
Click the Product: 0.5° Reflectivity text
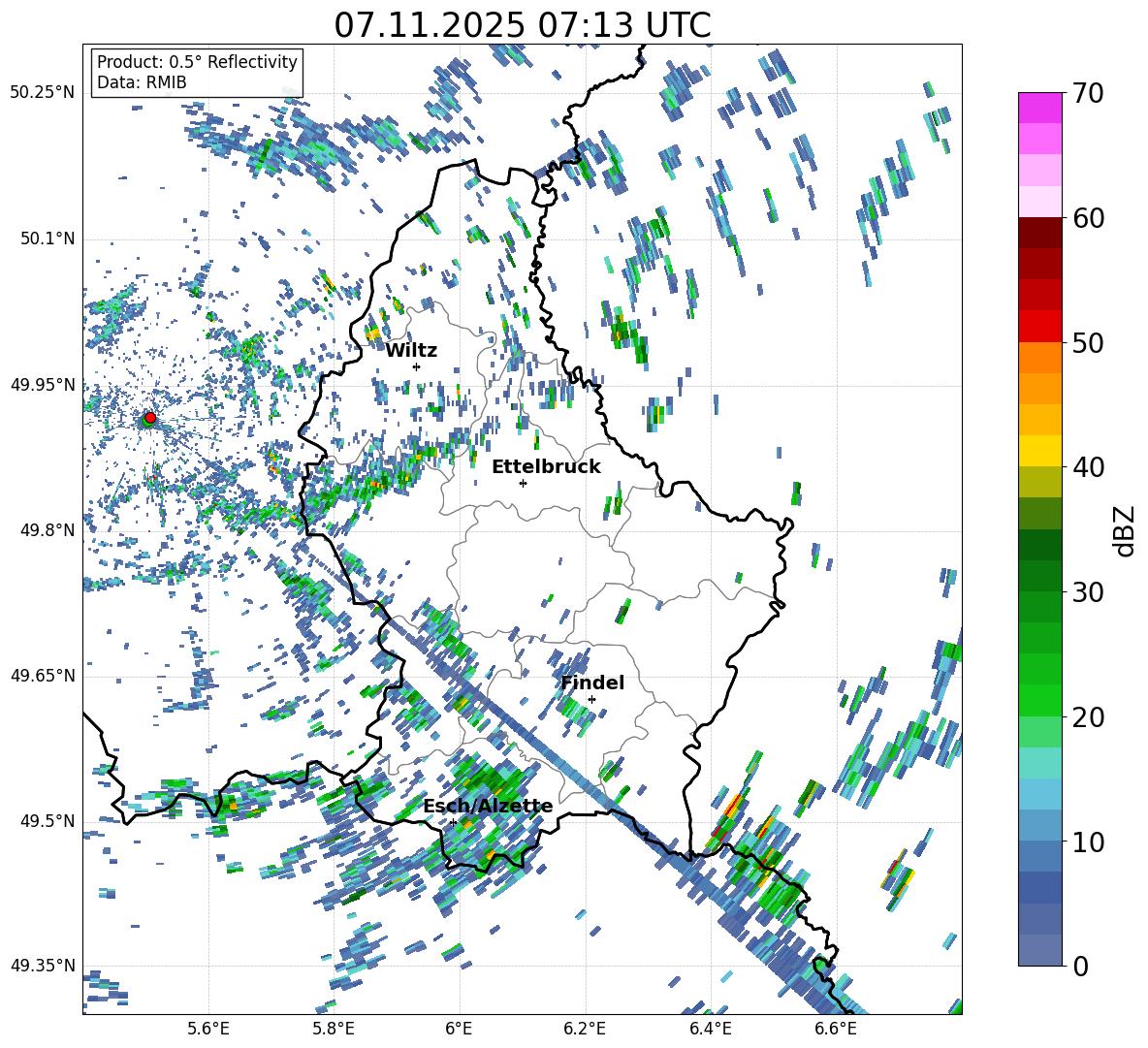pos(197,61)
